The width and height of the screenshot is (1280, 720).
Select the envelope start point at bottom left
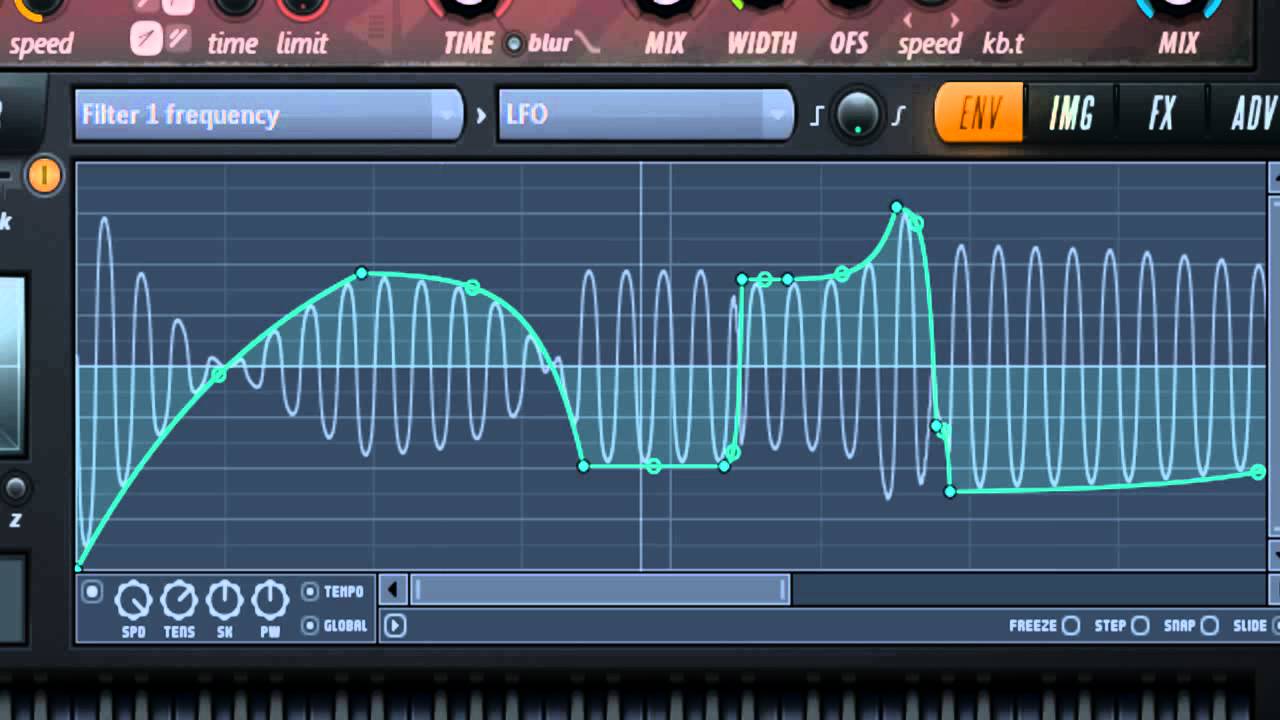[79, 567]
